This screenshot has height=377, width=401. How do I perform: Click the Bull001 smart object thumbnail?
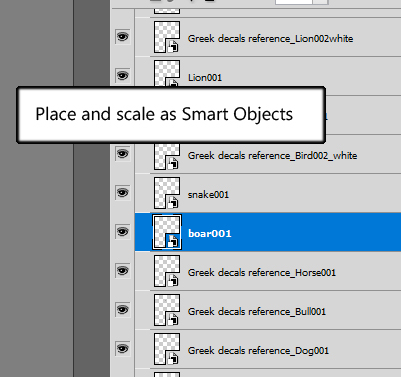167,310
